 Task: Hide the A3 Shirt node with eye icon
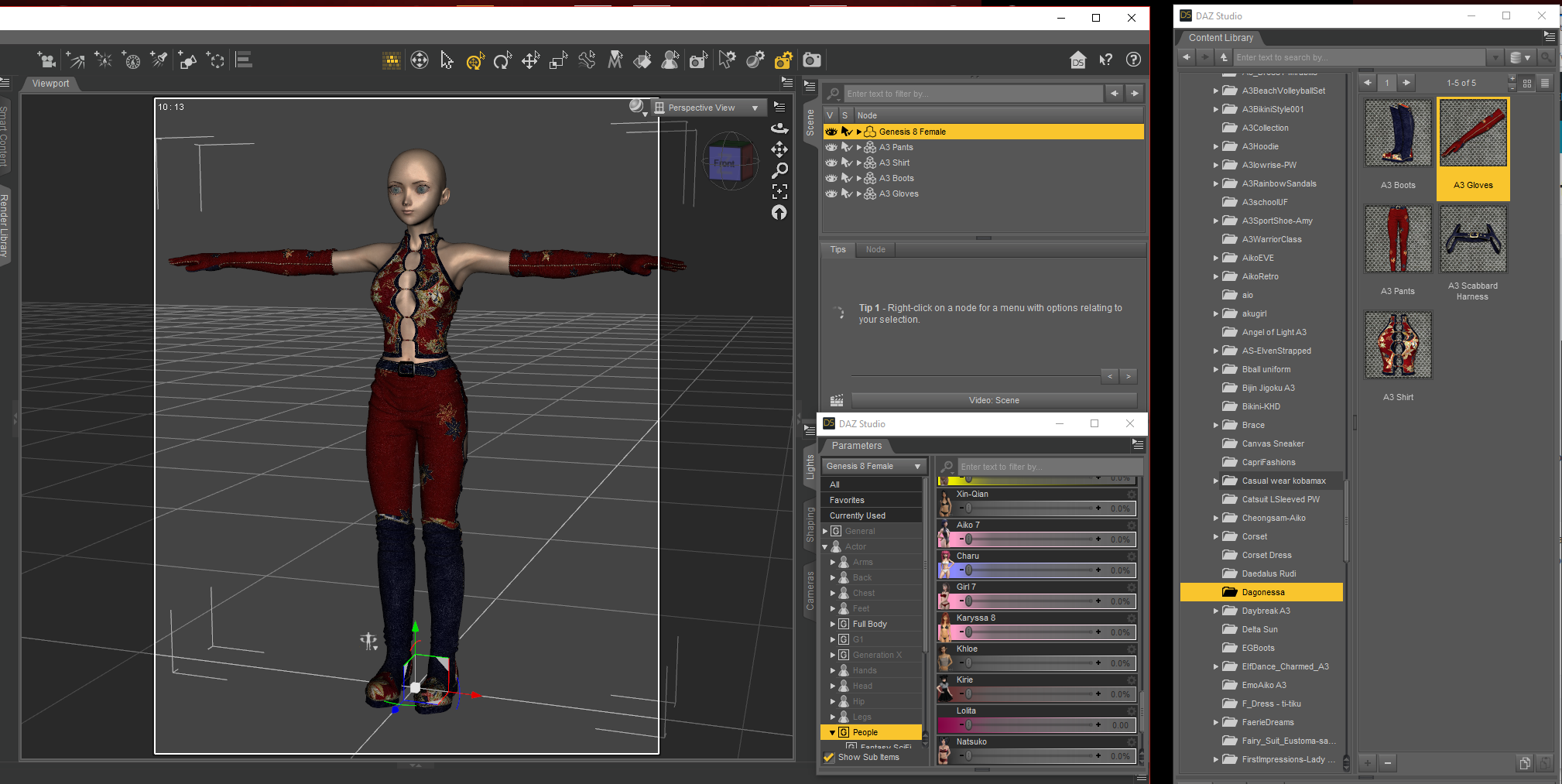click(831, 163)
